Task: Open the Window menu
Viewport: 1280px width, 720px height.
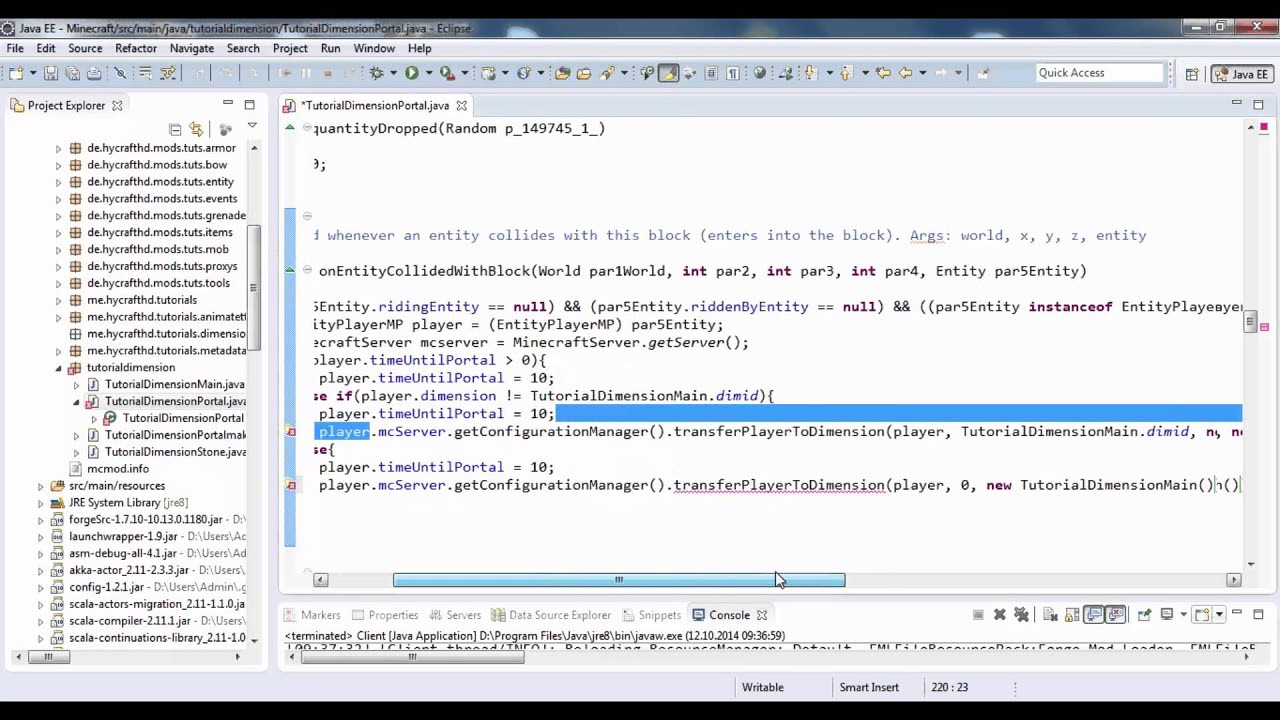Action: (x=374, y=48)
